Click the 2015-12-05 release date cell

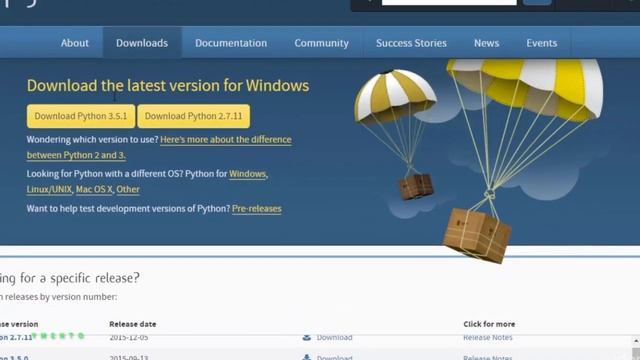[x=129, y=338]
